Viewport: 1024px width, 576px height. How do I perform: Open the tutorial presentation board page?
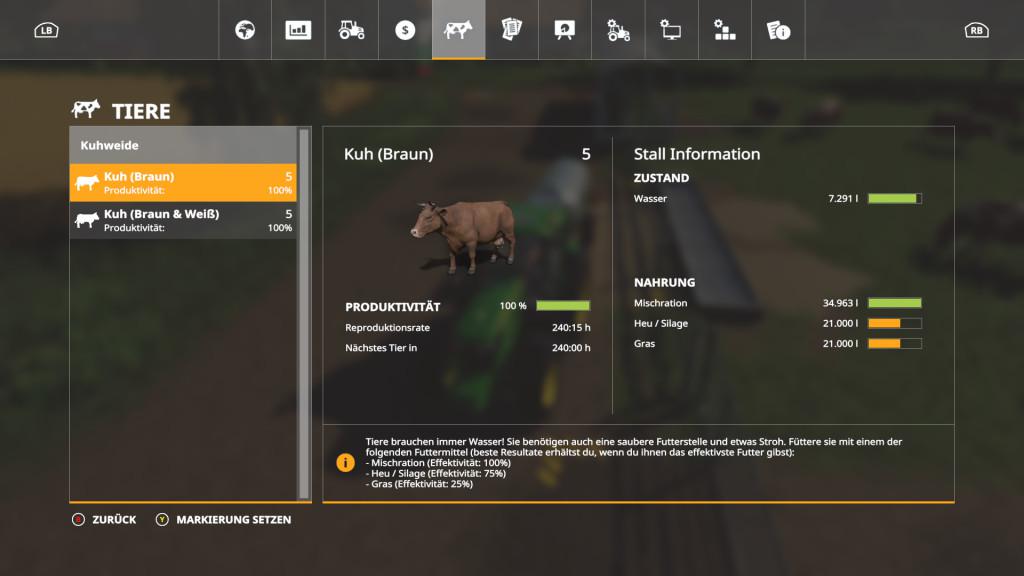pyautogui.click(x=565, y=30)
